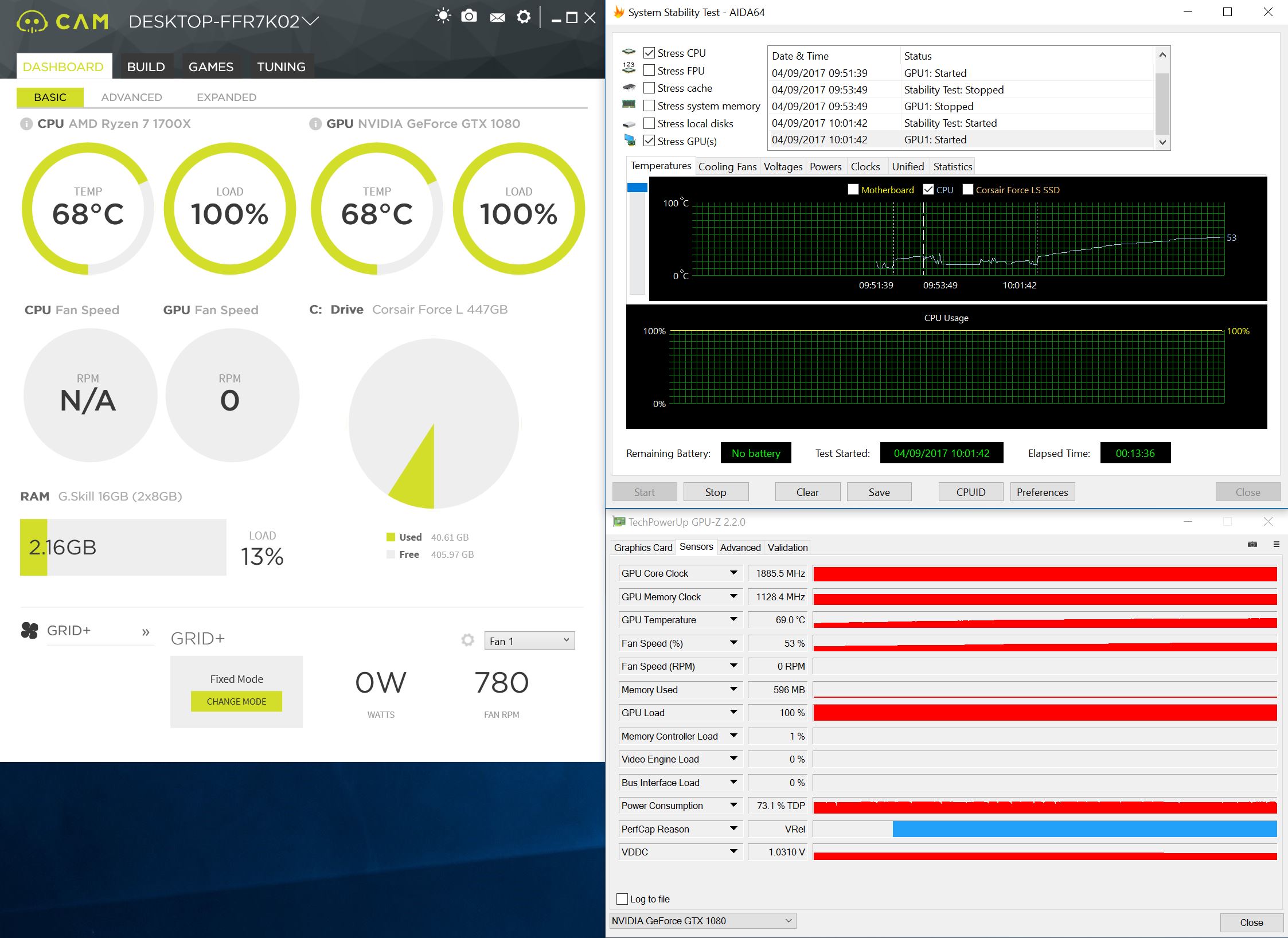Tick the Motherboard temperature checkbox
The image size is (1288, 938).
(853, 190)
